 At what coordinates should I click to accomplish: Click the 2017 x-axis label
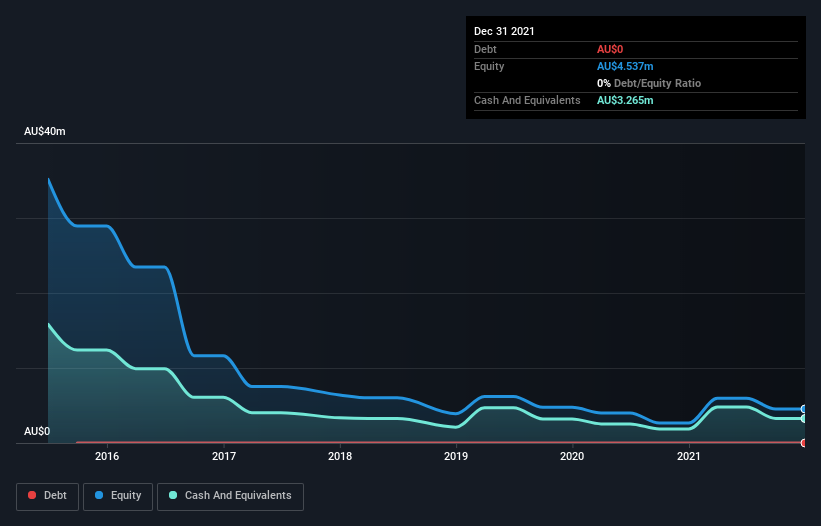pos(224,456)
